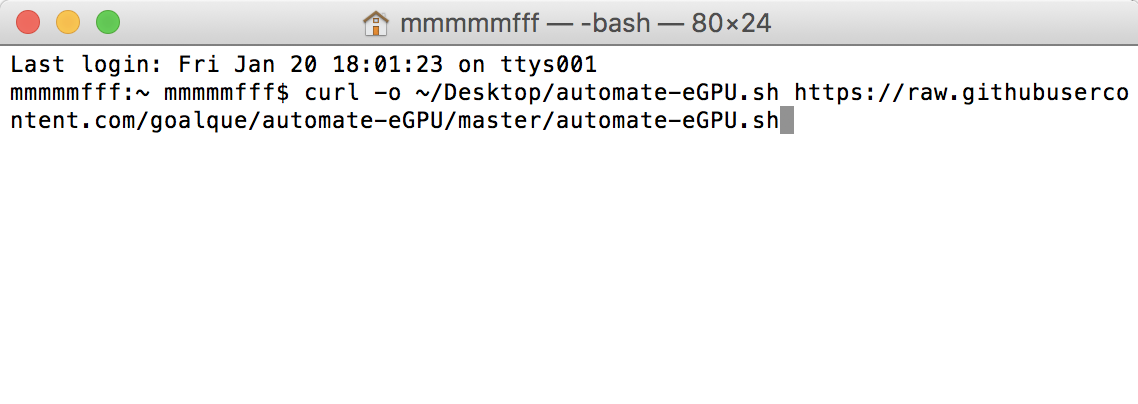Viewport: 1138px width, 404px height.
Task: Click the gray block cursor after the command
Action: (786, 122)
